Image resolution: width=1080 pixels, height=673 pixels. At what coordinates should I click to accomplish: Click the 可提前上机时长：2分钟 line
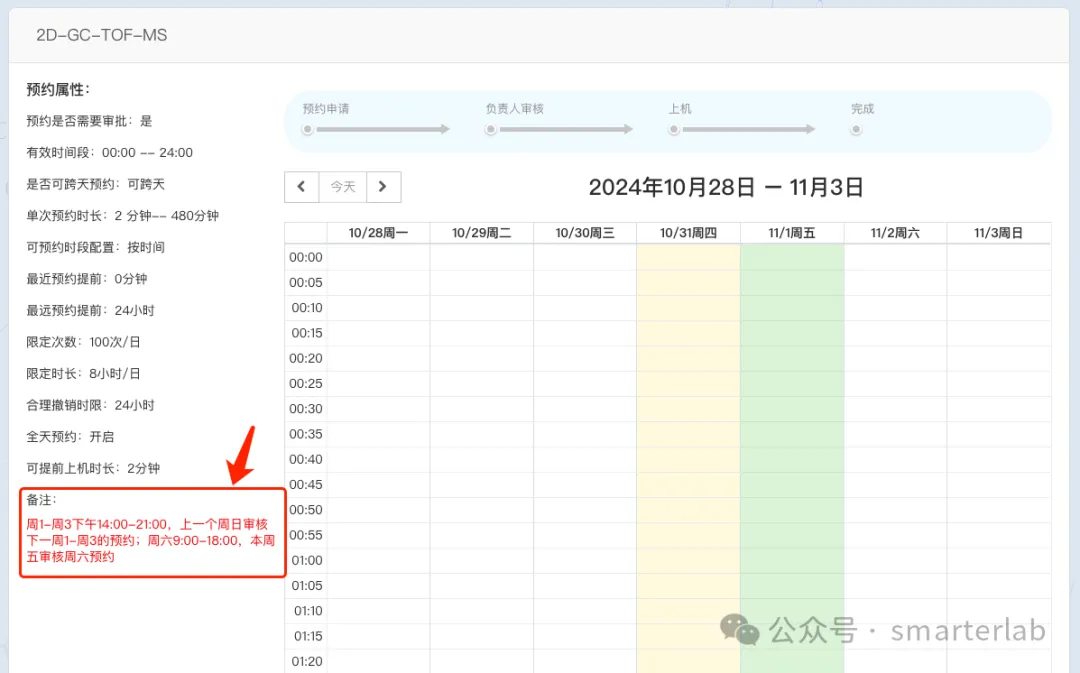[x=93, y=468]
